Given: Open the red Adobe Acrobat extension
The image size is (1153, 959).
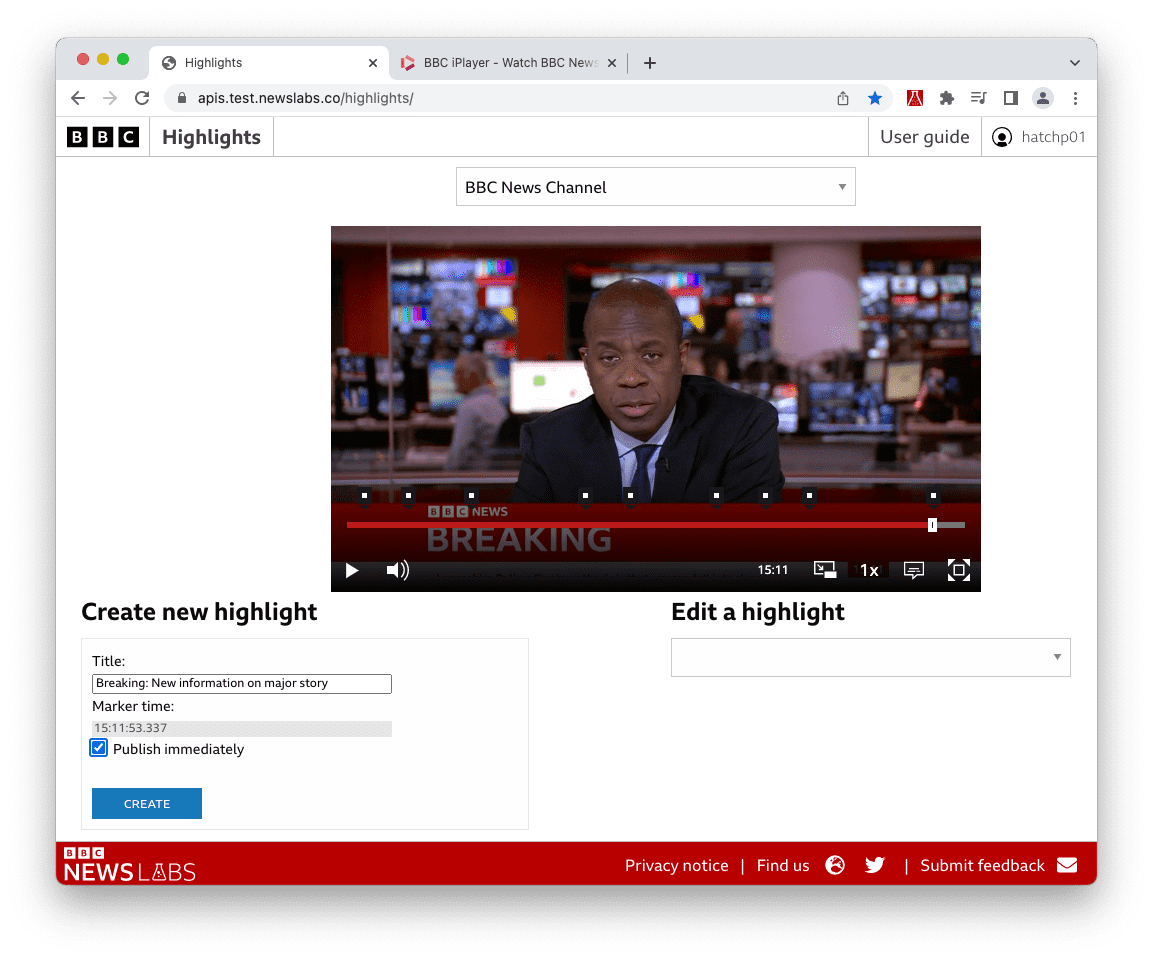Looking at the screenshot, I should click(x=915, y=99).
